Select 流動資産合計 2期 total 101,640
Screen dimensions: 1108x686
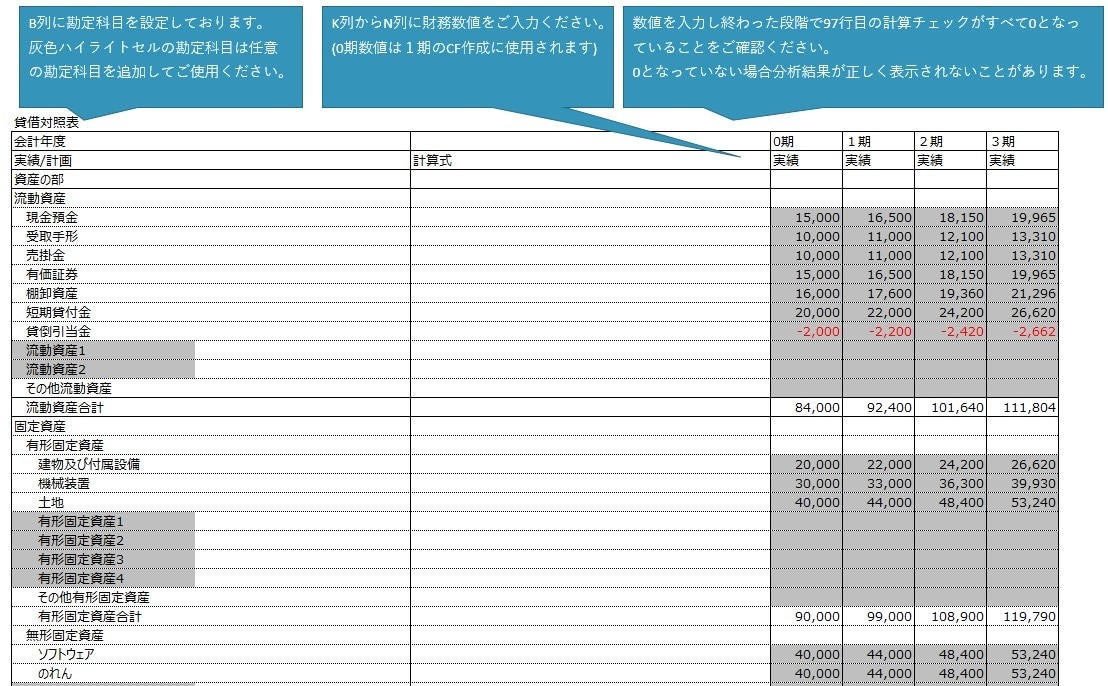click(x=950, y=408)
